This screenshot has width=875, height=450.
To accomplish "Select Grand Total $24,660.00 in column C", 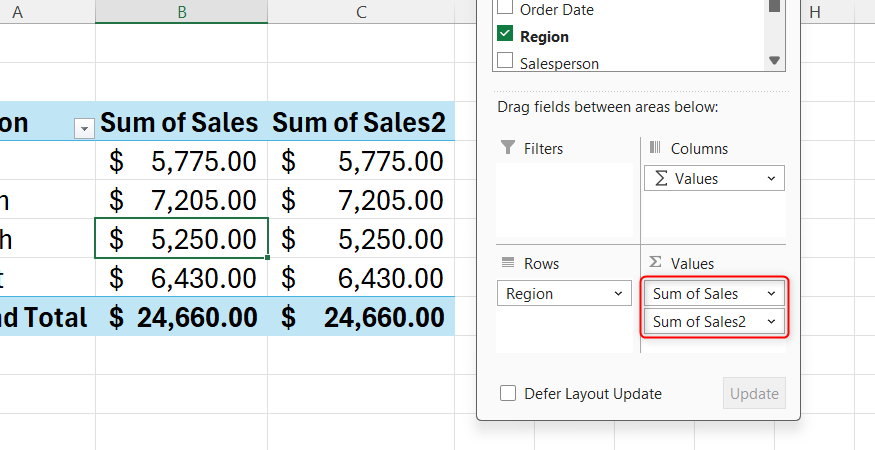I will pos(361,317).
